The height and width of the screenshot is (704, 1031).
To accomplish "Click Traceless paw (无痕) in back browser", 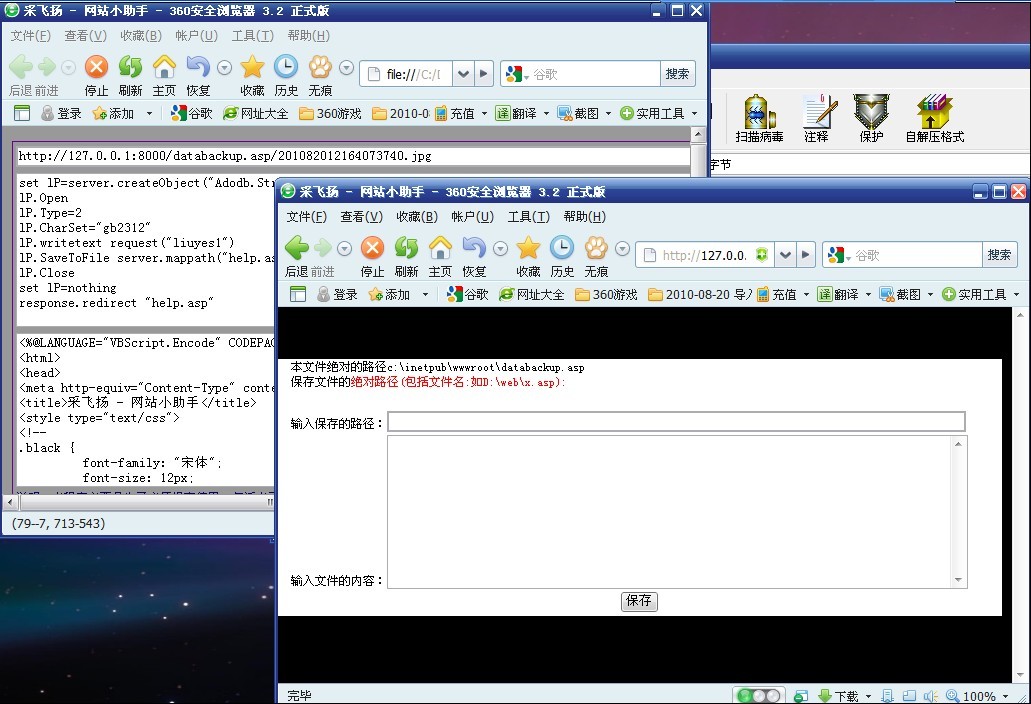I will [x=320, y=67].
